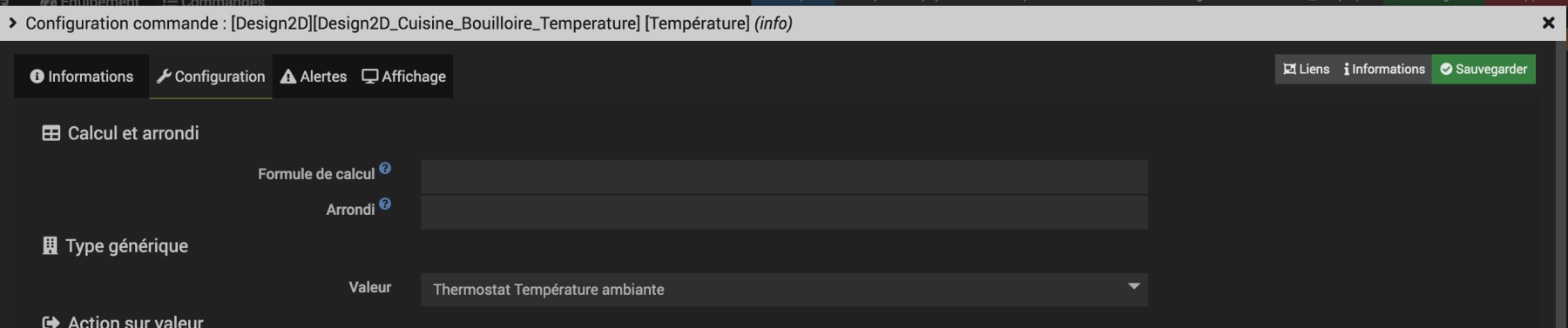Switch to the Configuration tab
The height and width of the screenshot is (328, 1568).
(x=211, y=77)
